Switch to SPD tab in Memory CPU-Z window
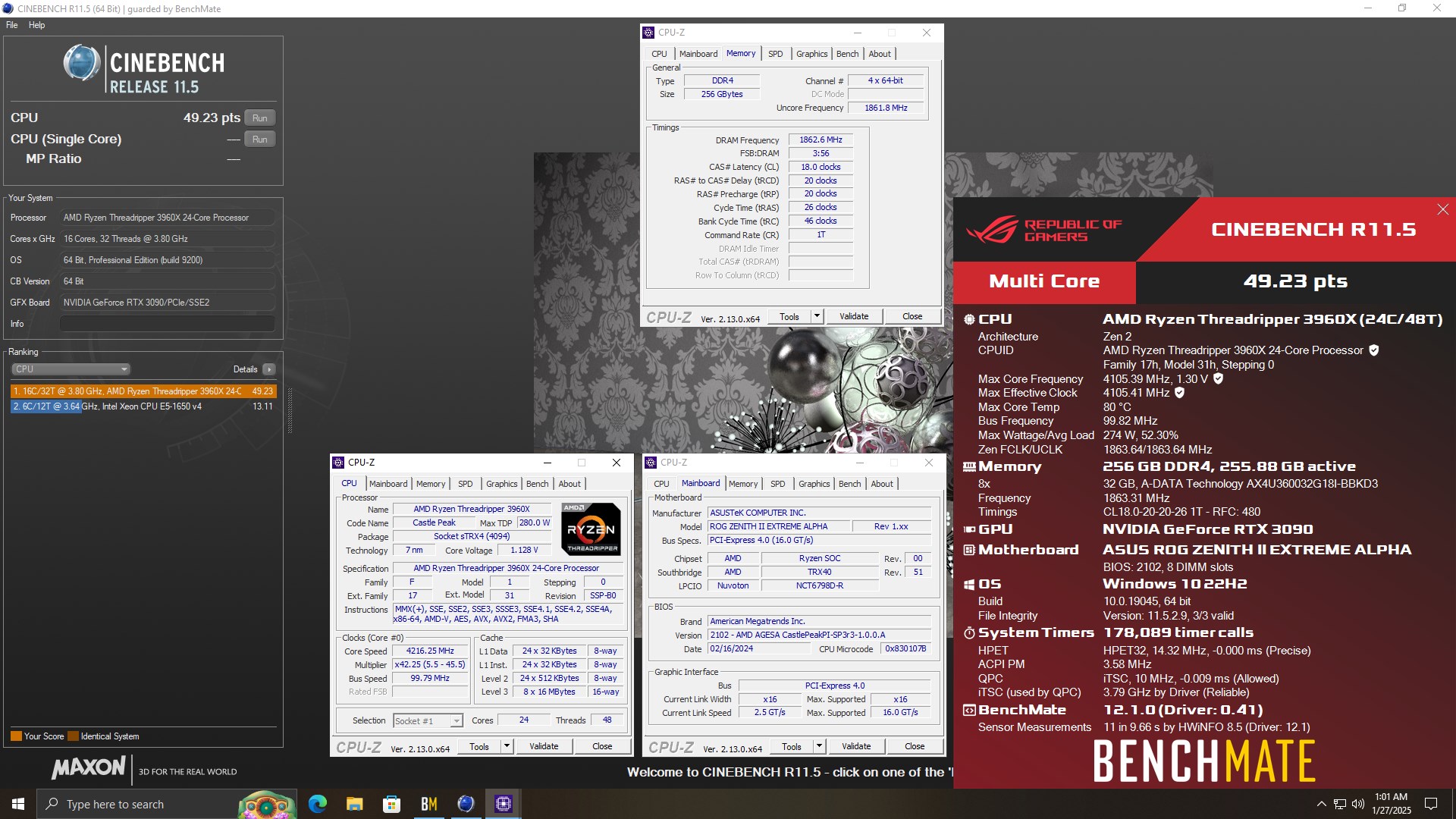Screen dimensions: 1456x819 click(775, 54)
